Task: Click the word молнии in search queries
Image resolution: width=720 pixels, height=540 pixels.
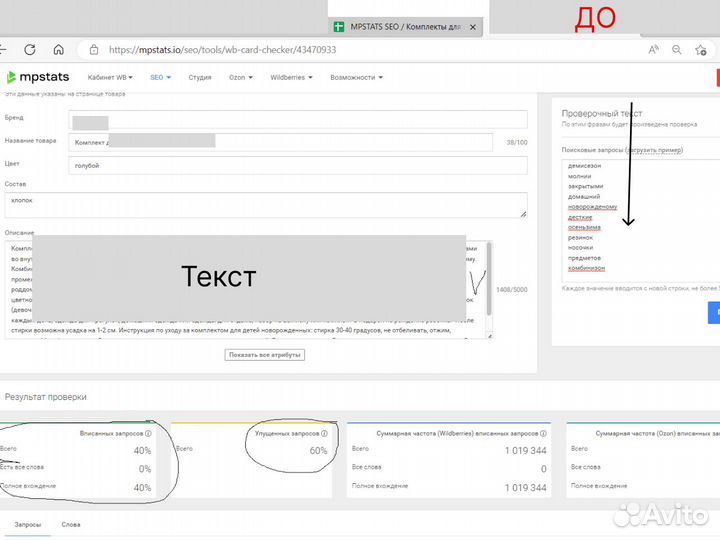Action: click(x=579, y=176)
